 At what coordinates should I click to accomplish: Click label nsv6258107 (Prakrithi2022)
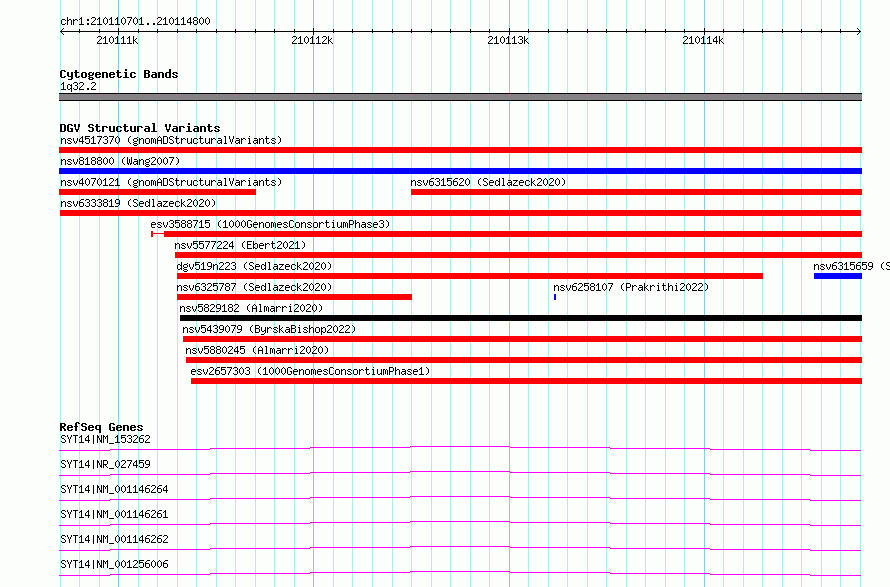pos(631,287)
